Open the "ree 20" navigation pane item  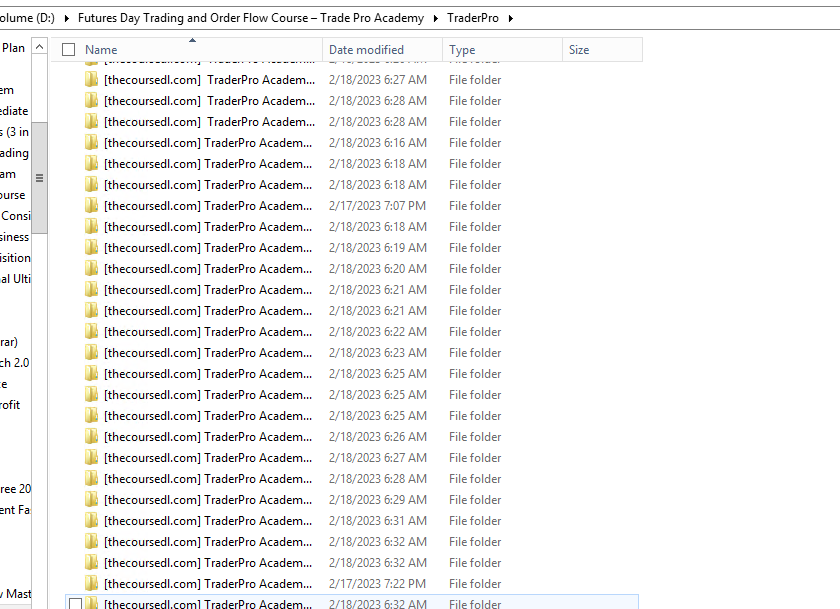(16, 488)
